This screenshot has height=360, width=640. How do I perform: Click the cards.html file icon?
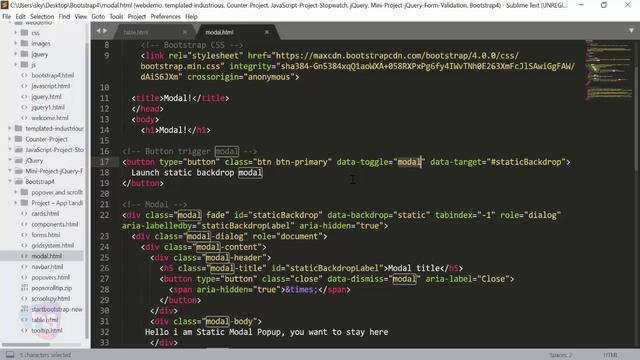[x=24, y=213]
